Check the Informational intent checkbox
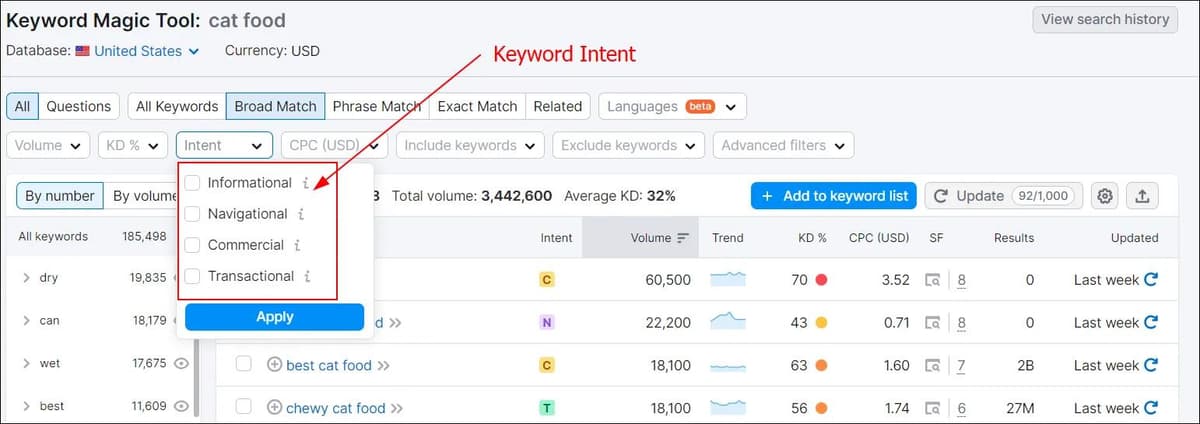The height and width of the screenshot is (424, 1200). pos(193,183)
